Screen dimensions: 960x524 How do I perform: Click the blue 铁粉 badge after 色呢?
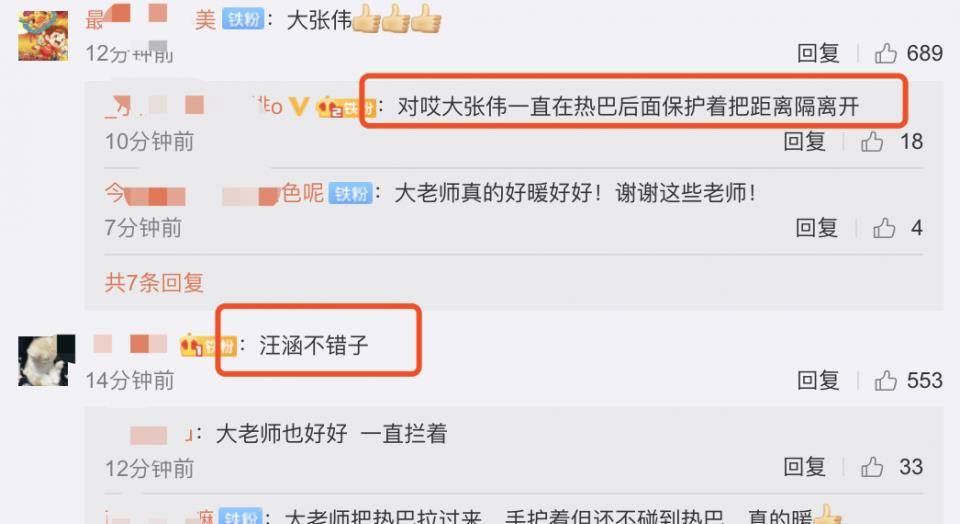[351, 193]
